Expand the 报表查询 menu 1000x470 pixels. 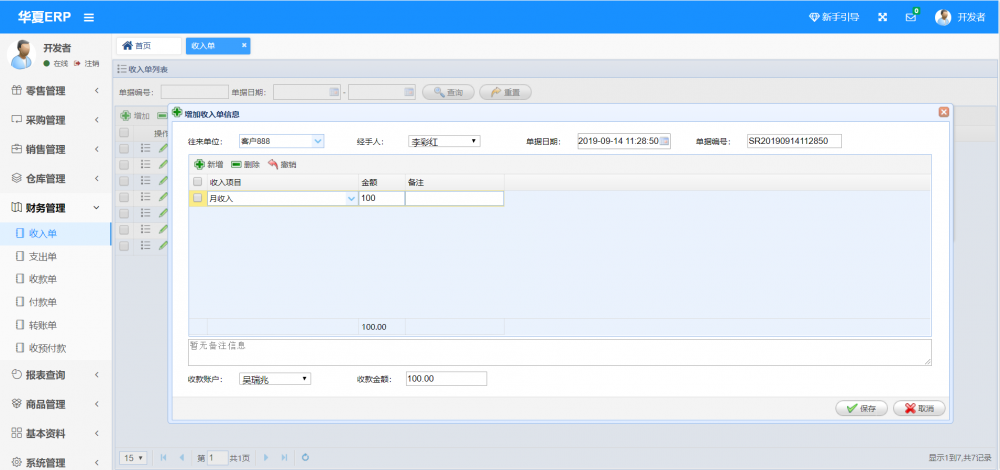coord(55,375)
